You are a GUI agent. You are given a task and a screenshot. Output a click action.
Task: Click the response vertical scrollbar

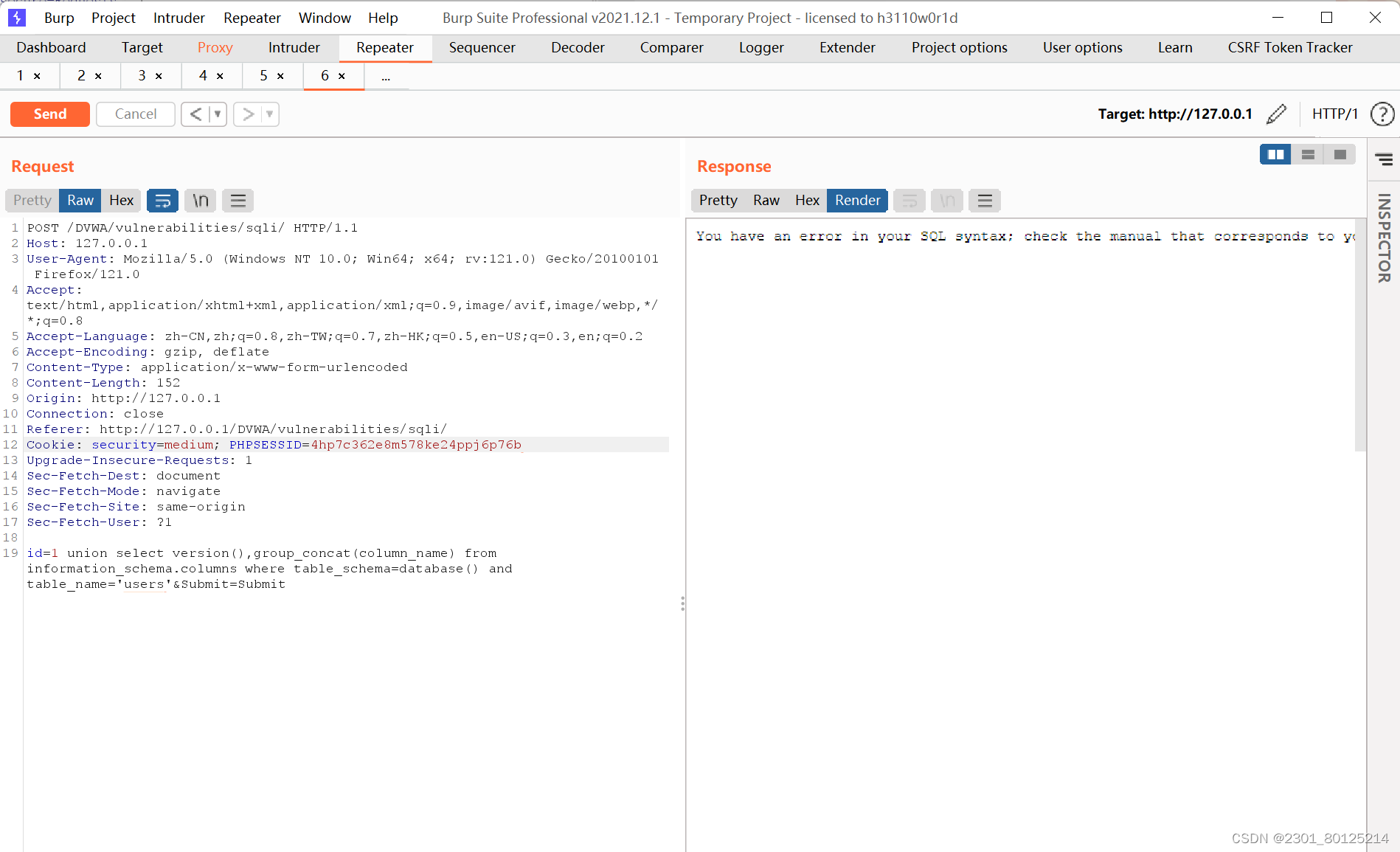coord(1360,335)
